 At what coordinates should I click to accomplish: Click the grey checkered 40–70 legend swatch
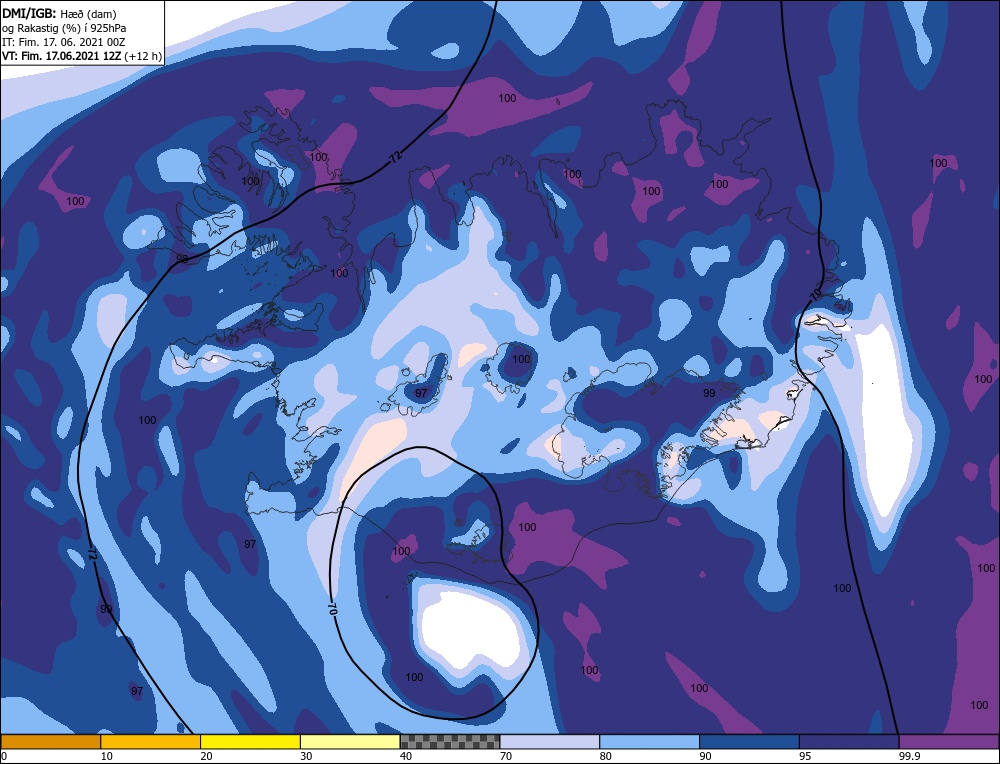coord(450,742)
